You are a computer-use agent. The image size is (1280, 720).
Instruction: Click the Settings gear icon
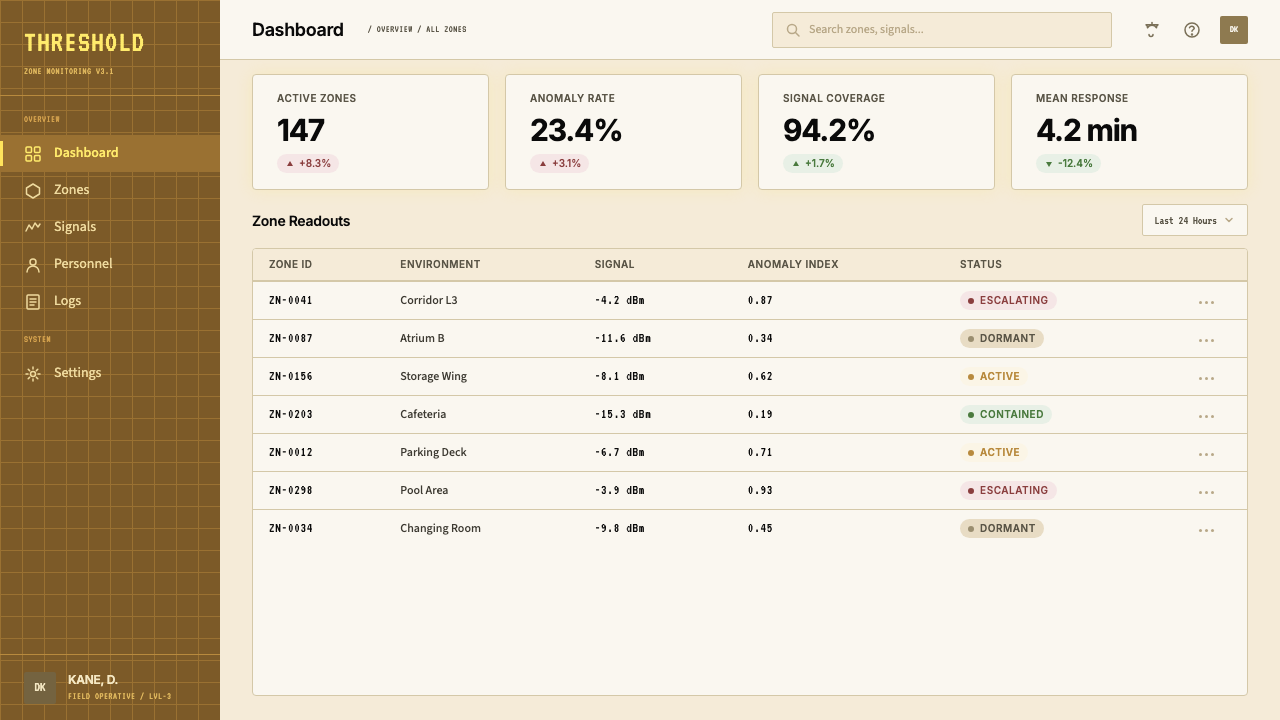click(x=33, y=373)
